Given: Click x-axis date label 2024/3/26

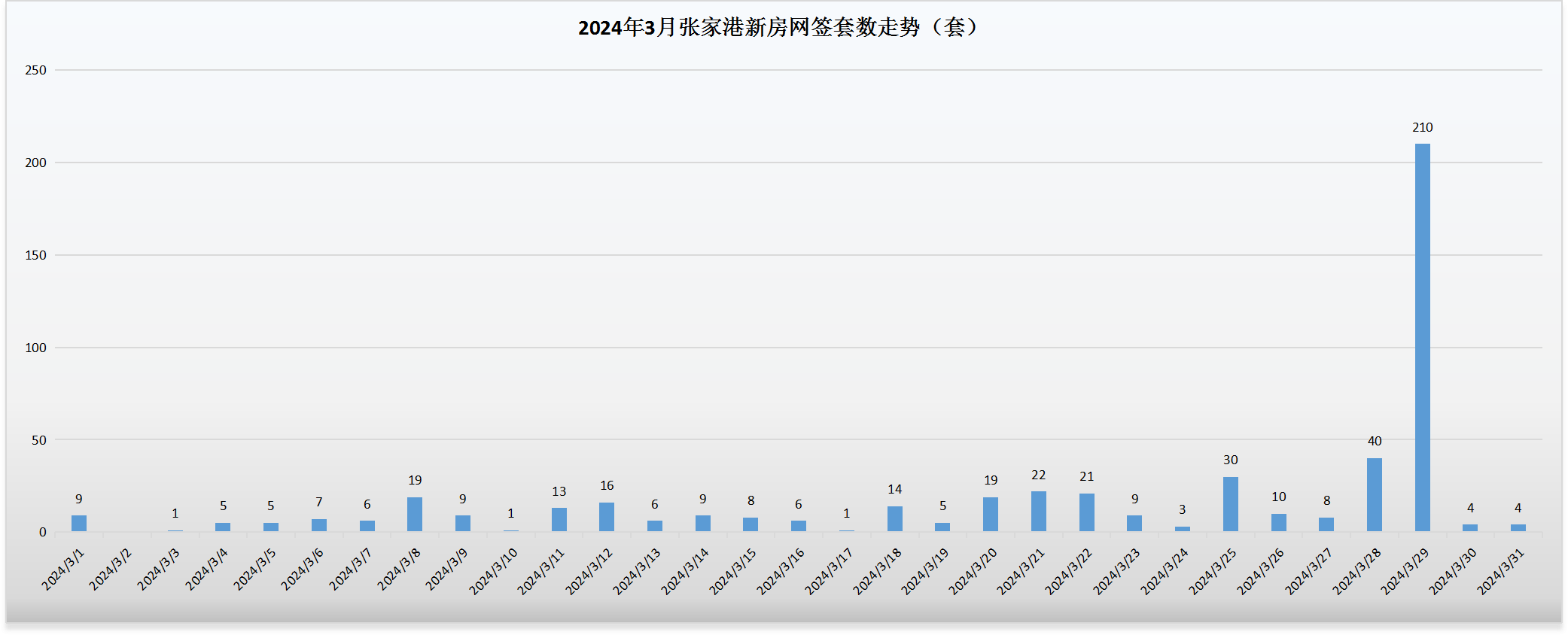Looking at the screenshot, I should (x=1262, y=571).
